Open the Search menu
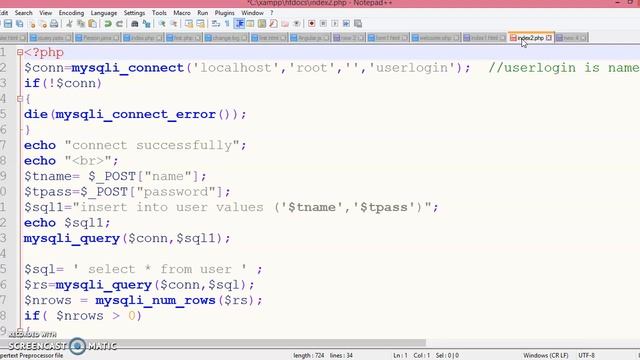This screenshot has width=640, height=360. point(23,13)
